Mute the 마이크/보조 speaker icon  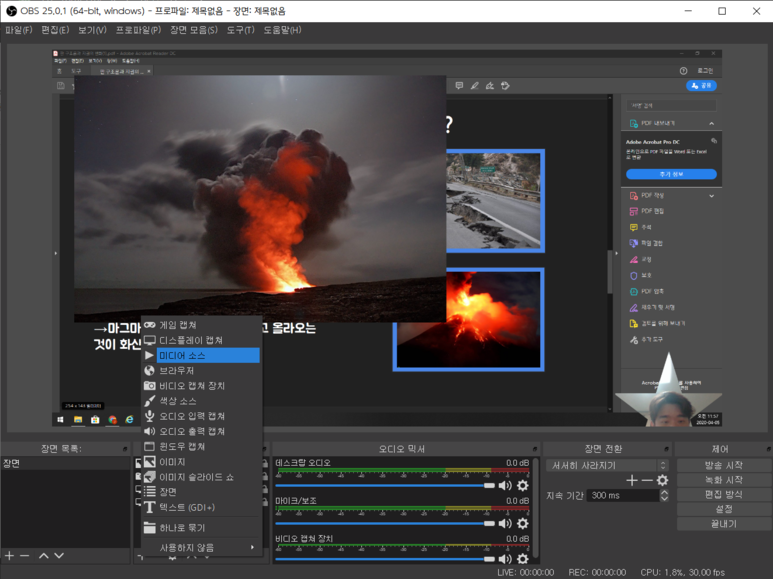[x=505, y=523]
